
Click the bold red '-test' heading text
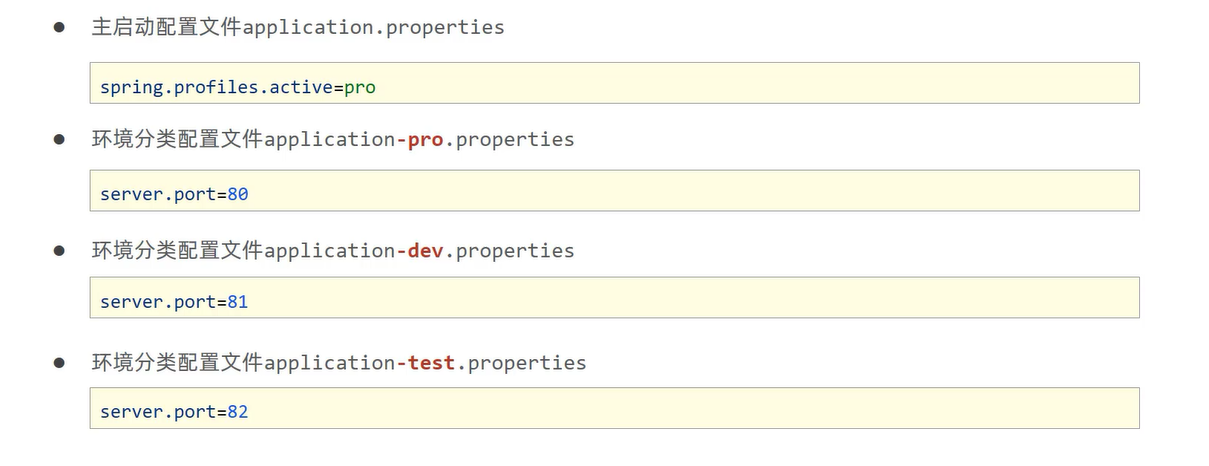(x=426, y=363)
